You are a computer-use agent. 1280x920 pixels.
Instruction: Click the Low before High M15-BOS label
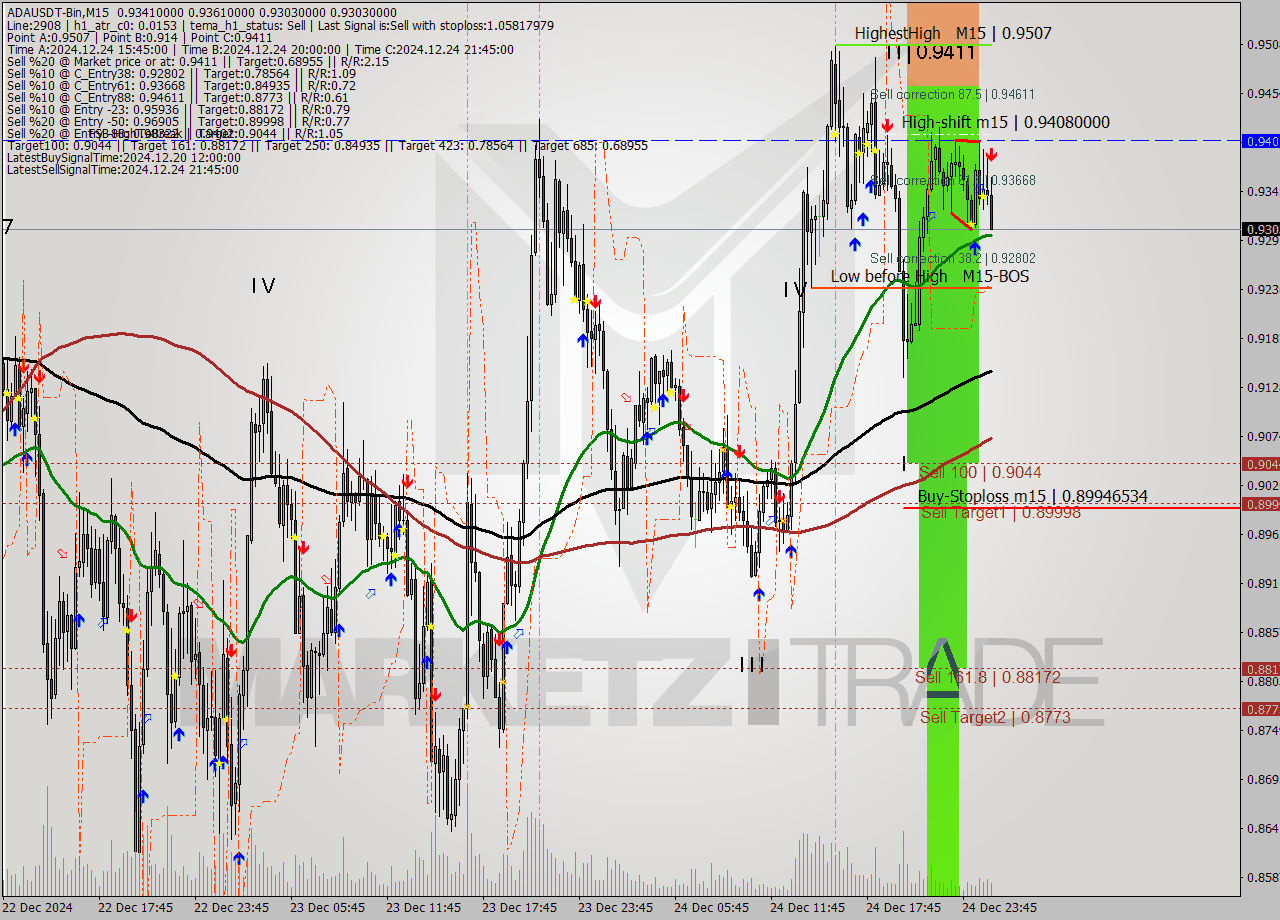929,276
